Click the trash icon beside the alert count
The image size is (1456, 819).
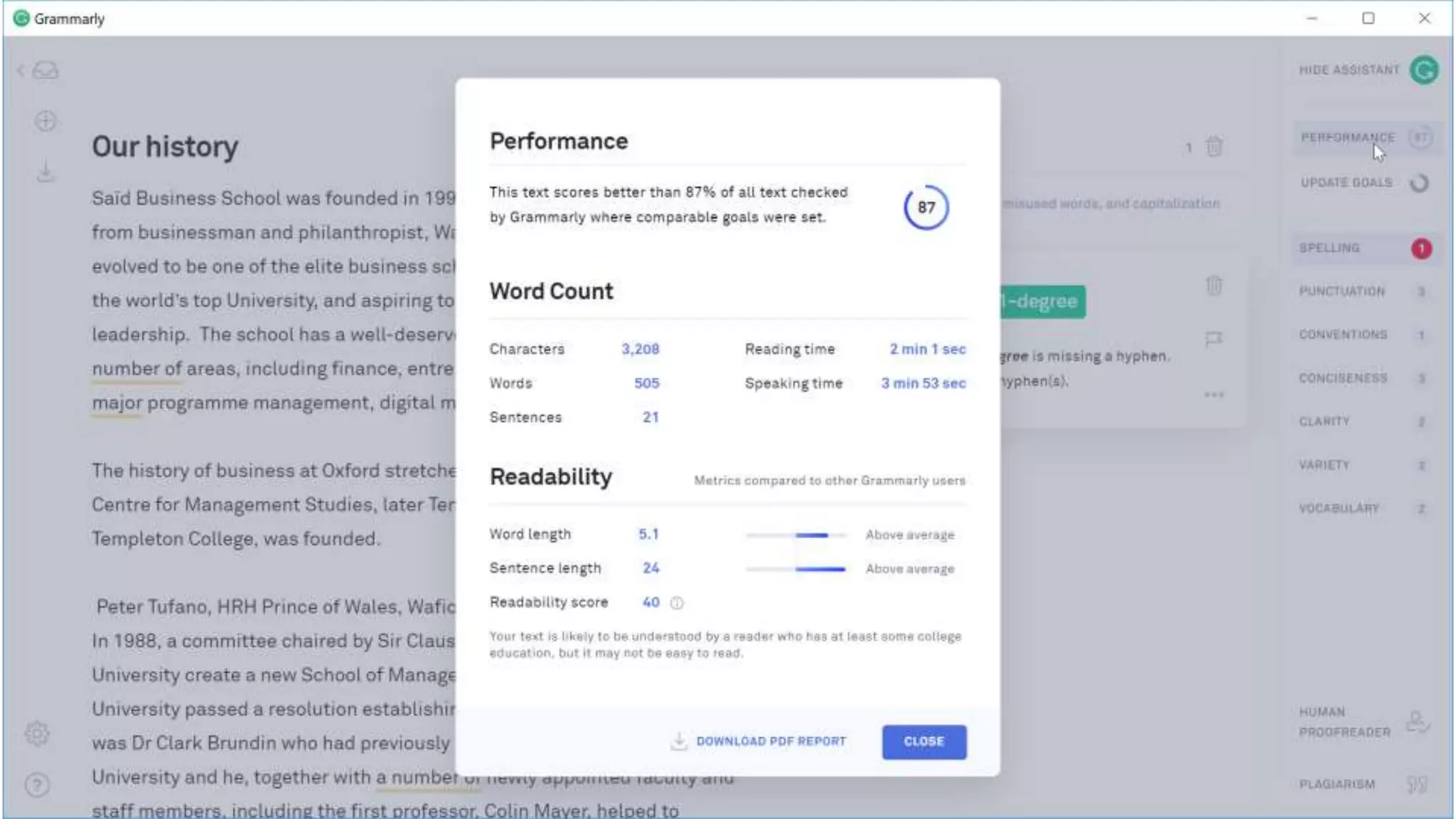(1214, 147)
